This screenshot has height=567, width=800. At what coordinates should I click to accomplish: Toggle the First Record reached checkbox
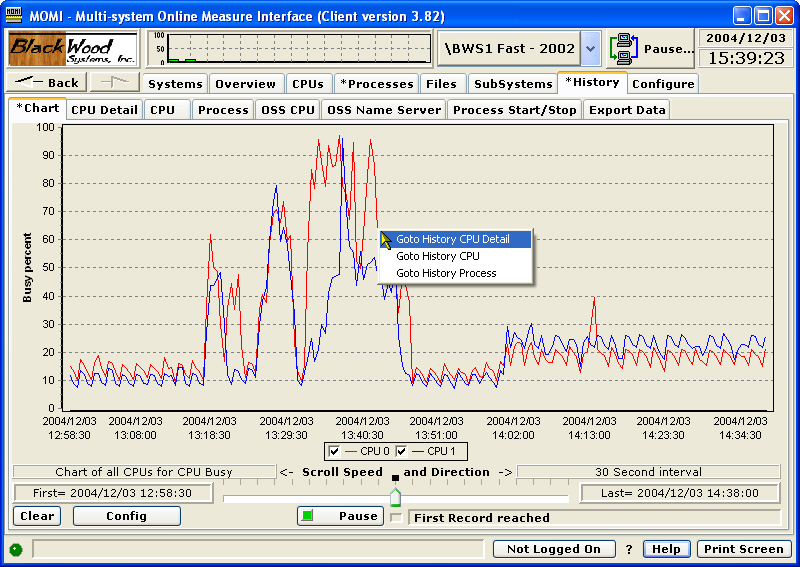coord(397,517)
